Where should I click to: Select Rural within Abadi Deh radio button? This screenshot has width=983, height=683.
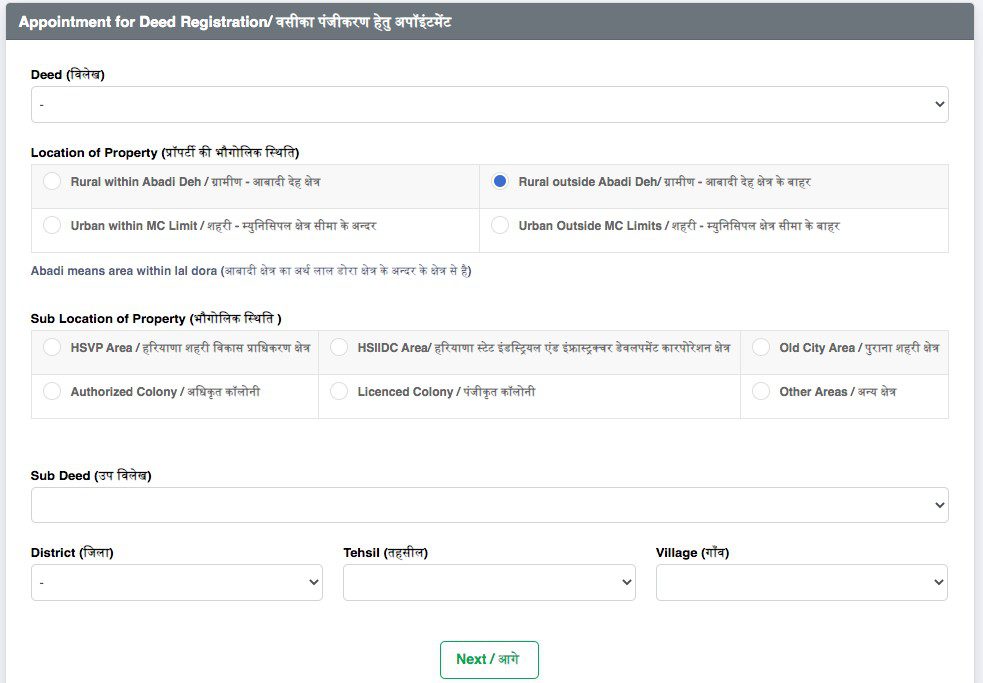52,182
